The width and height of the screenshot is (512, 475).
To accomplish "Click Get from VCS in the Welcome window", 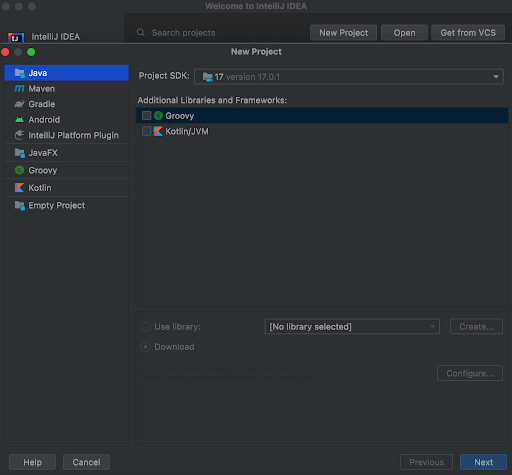I will pos(468,33).
